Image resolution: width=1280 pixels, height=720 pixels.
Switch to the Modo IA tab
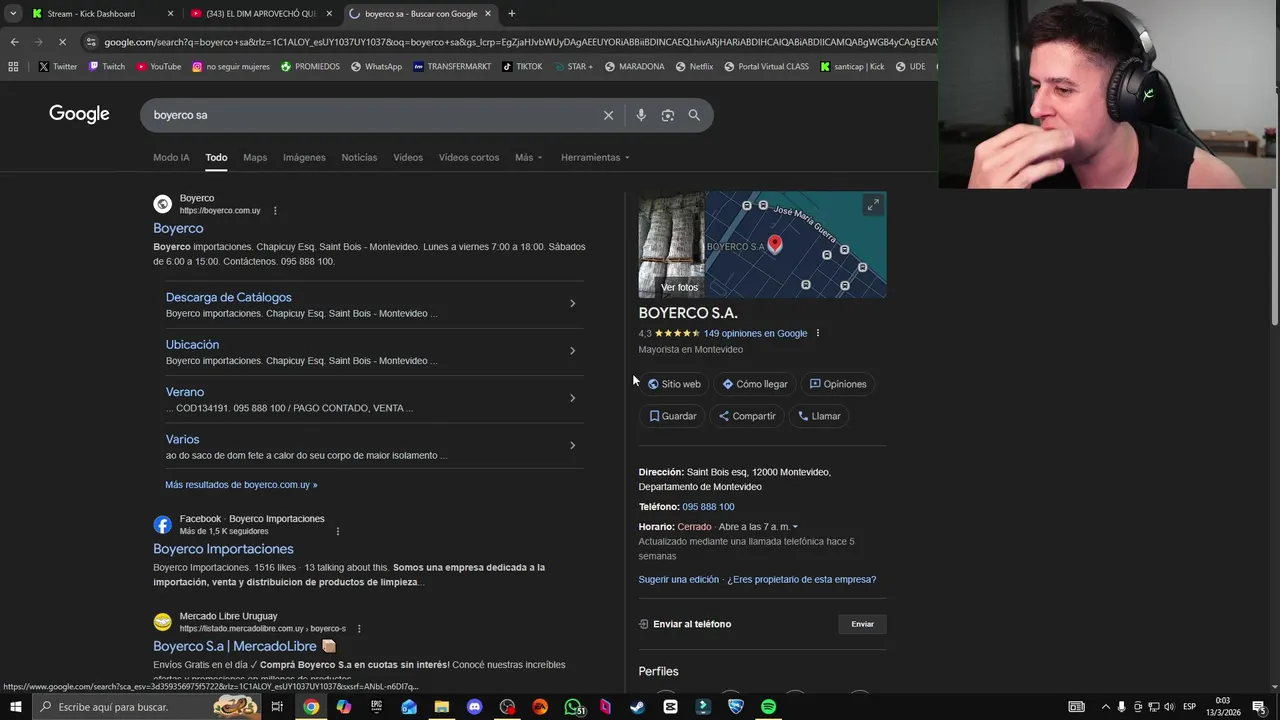tap(171, 157)
